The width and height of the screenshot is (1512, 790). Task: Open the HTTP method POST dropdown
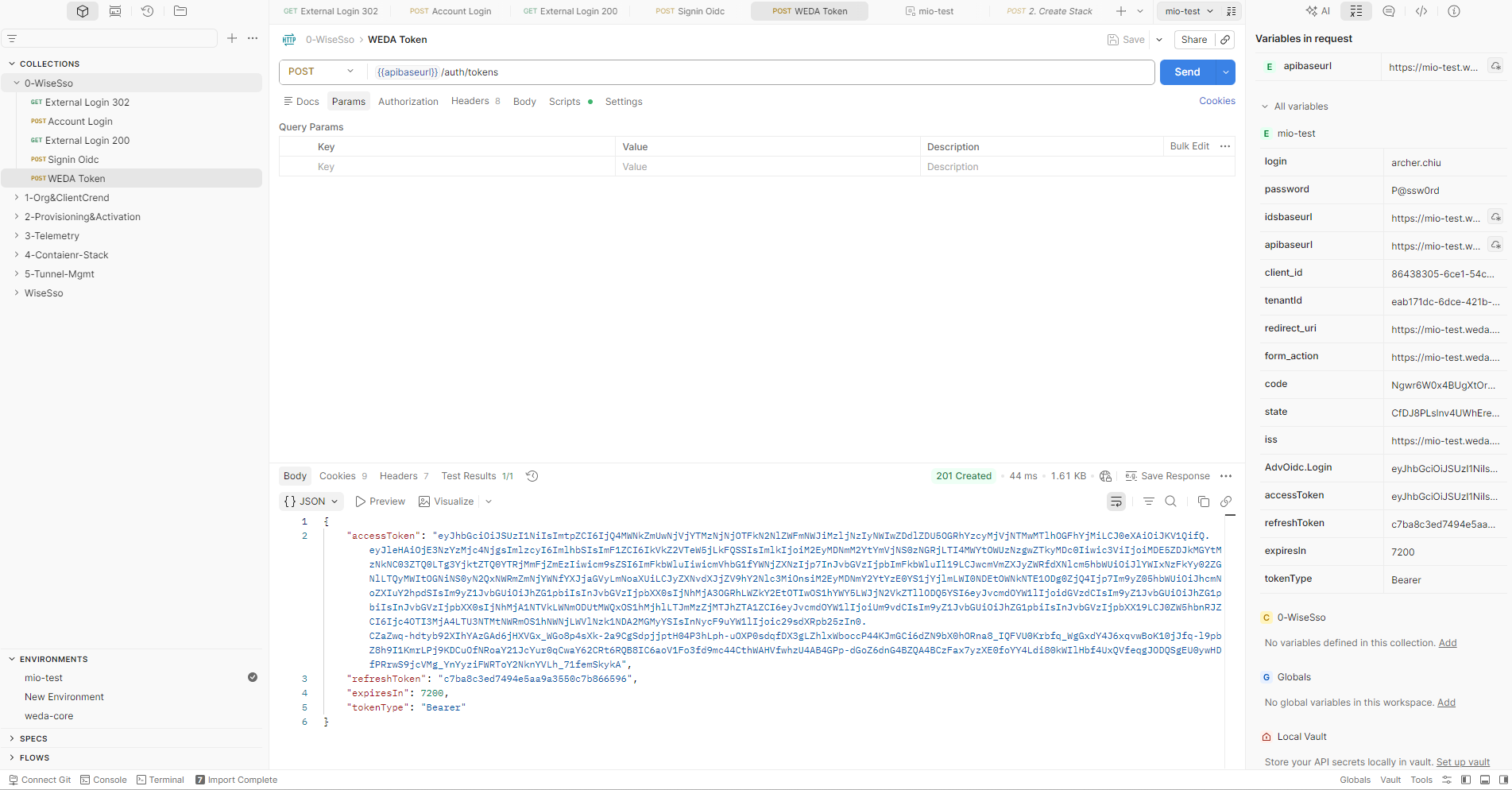click(321, 72)
